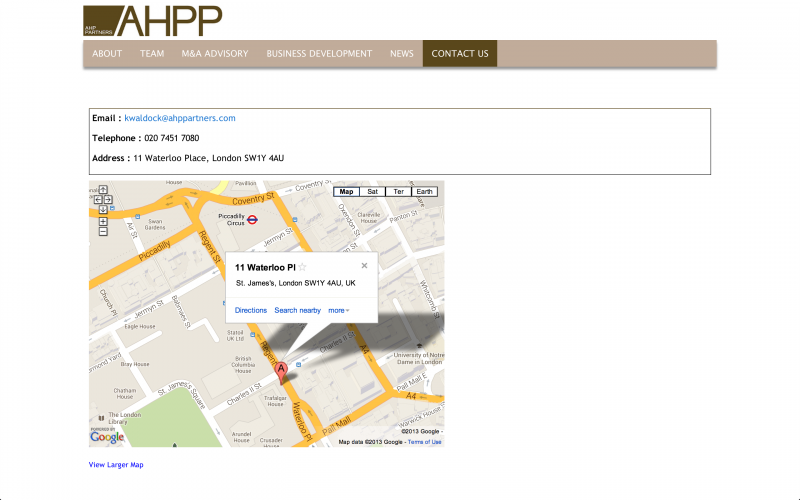800x500 pixels.
Task: Open Terms of Use link on map
Action: click(424, 442)
